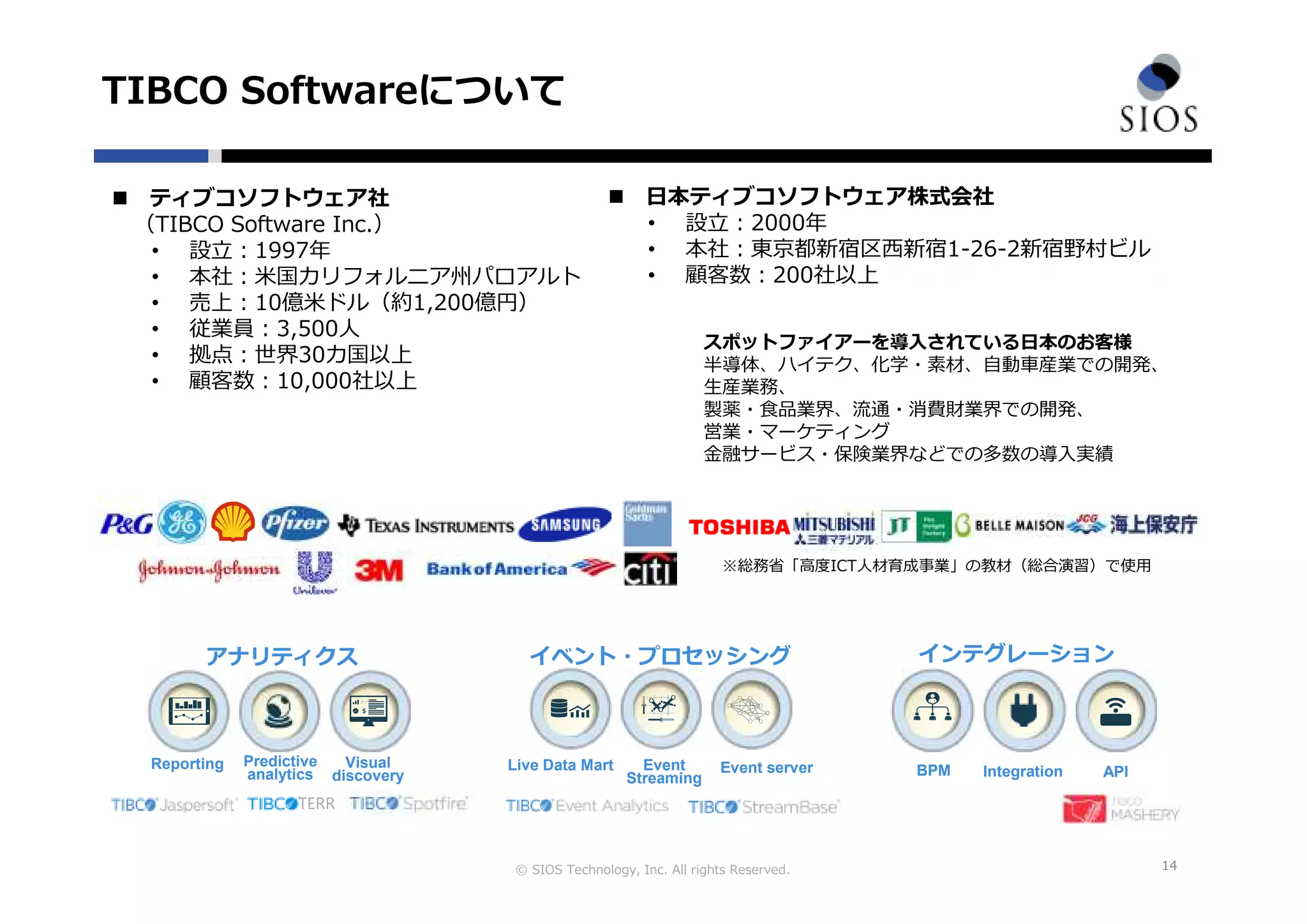Click the Toshiba logo

pyautogui.click(x=739, y=527)
